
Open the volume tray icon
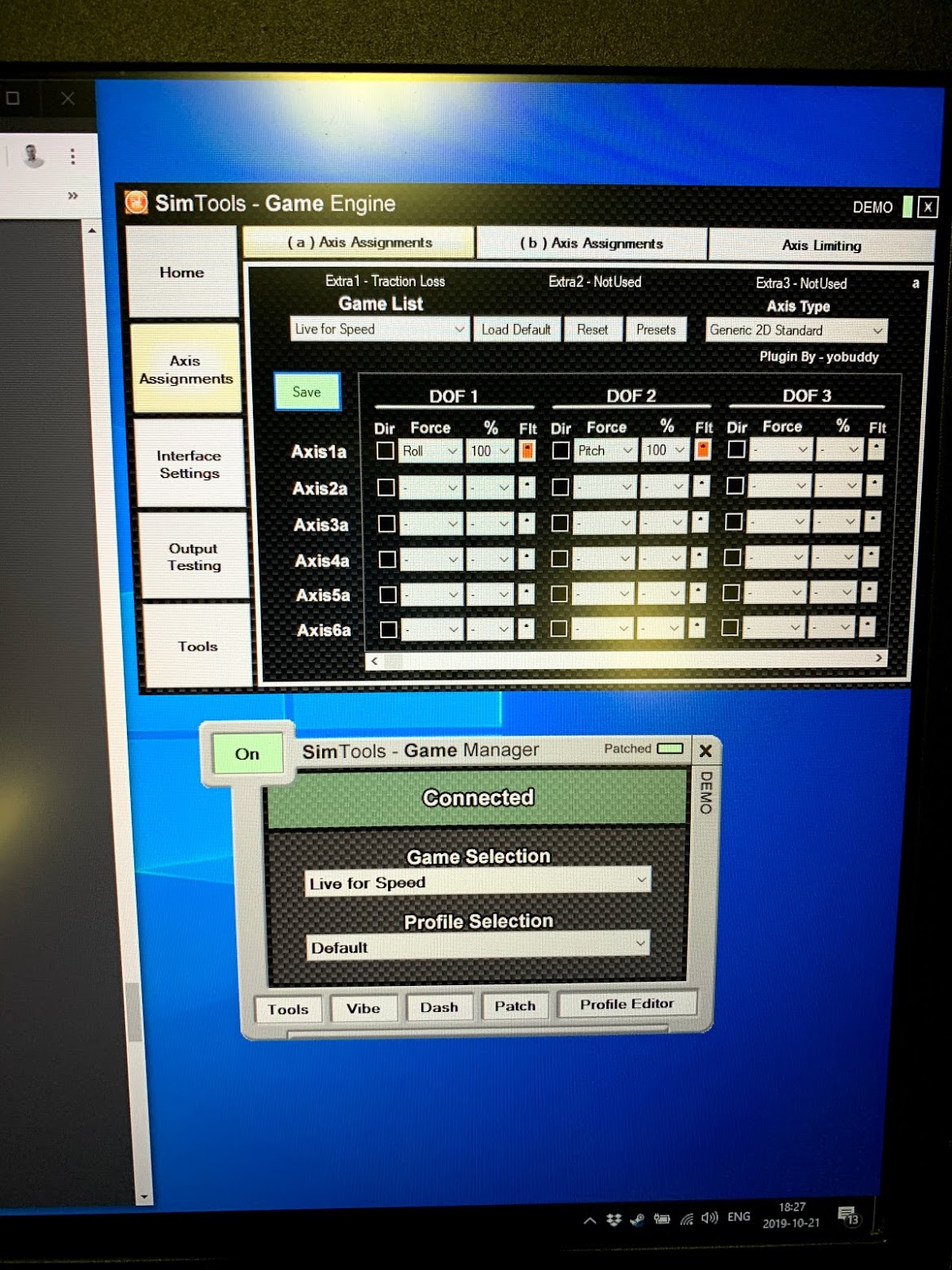710,1217
